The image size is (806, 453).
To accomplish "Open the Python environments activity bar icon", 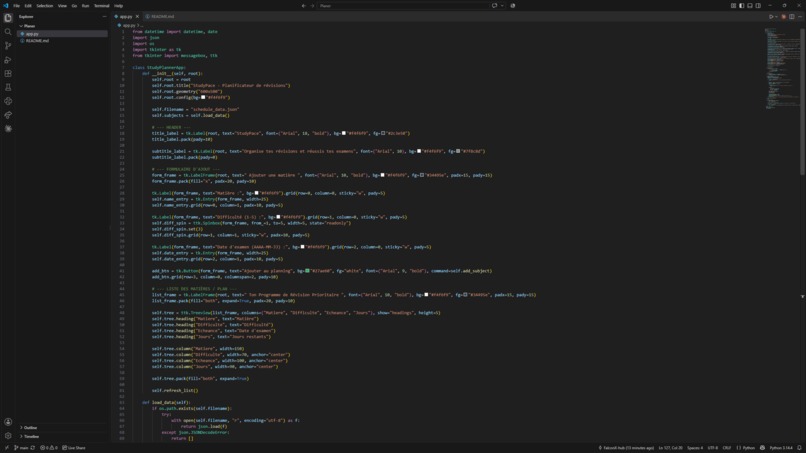I will tap(8, 101).
